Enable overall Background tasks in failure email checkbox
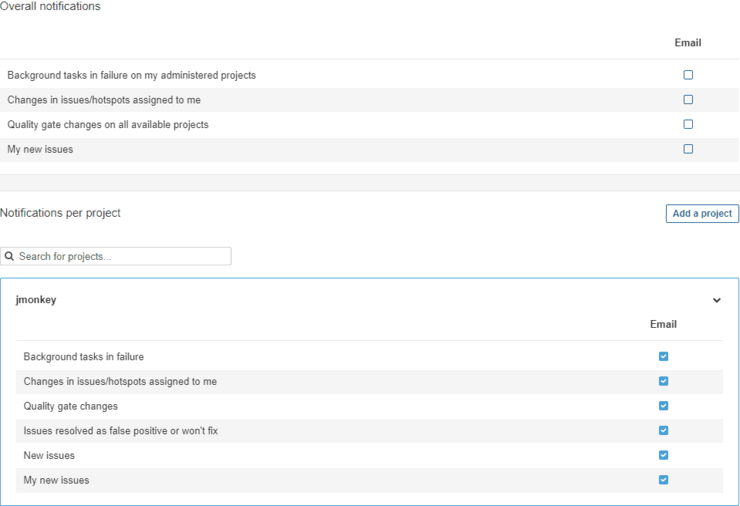This screenshot has width=740, height=506. tap(688, 75)
